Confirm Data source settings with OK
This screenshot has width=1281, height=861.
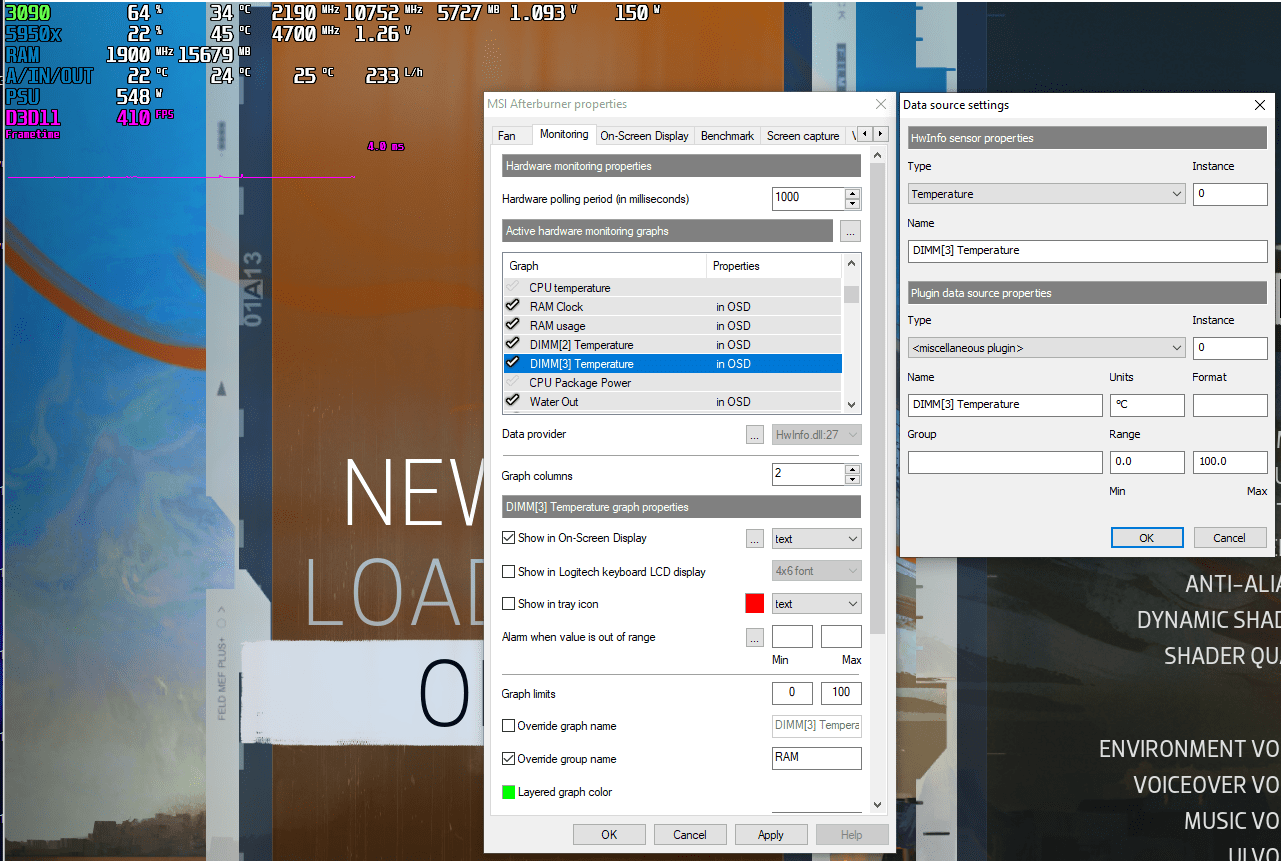click(1147, 538)
